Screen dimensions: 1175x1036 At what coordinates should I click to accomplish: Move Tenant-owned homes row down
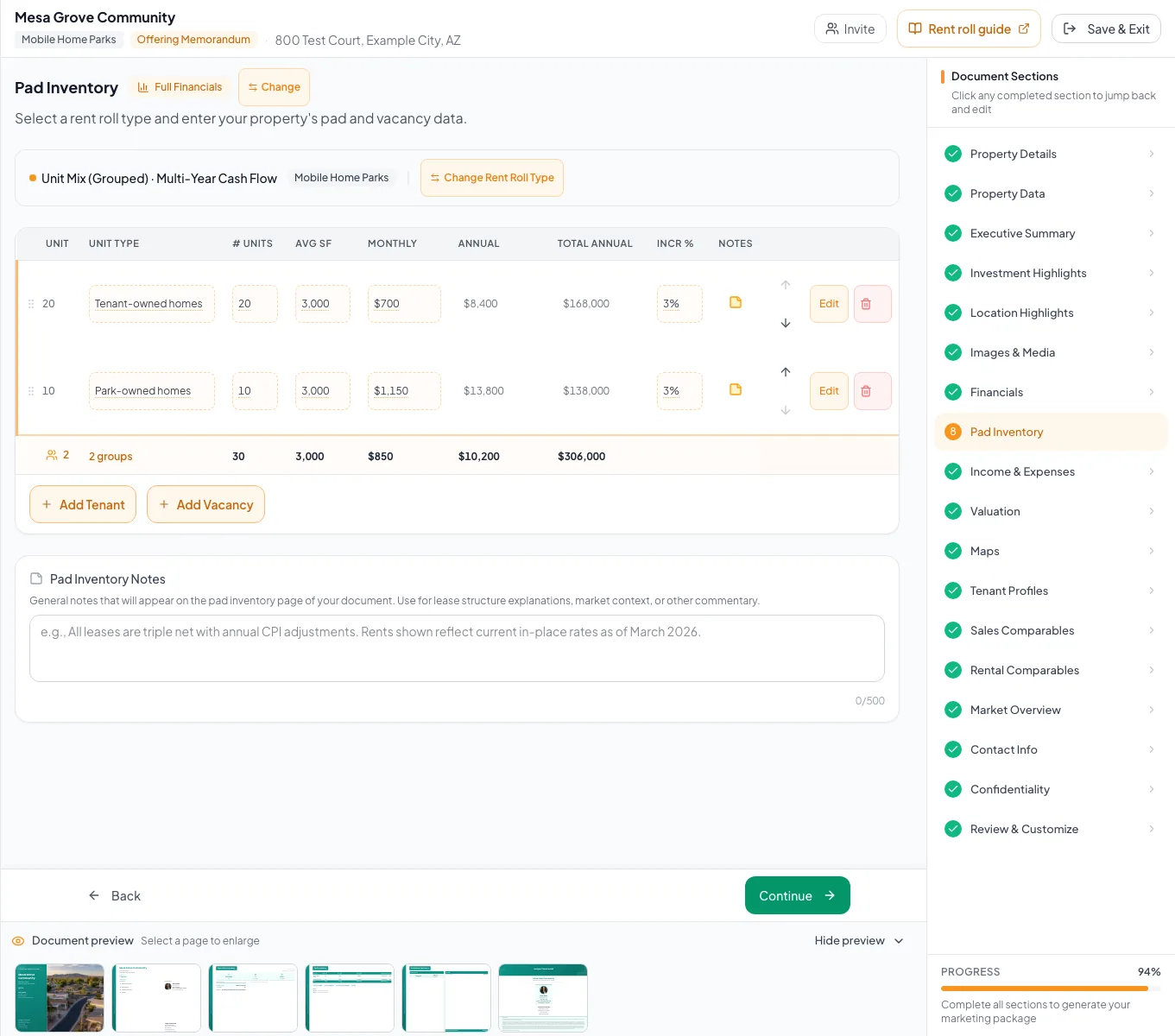(786, 323)
